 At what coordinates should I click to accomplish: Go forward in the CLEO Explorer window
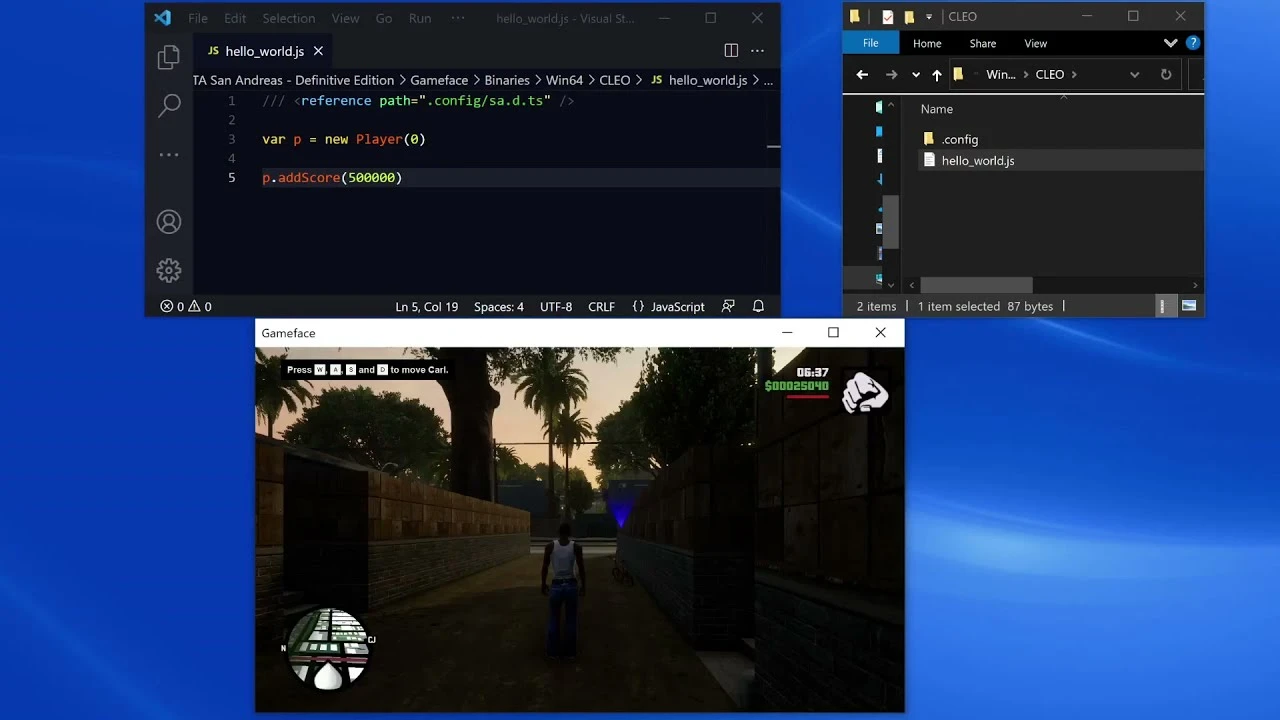(x=891, y=75)
